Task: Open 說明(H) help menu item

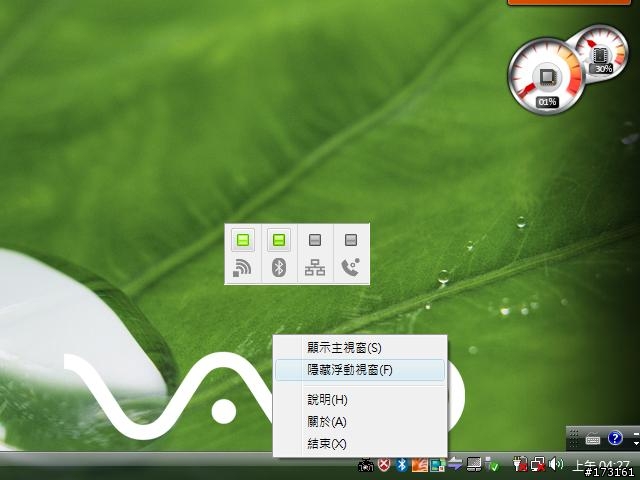Action: (x=360, y=400)
